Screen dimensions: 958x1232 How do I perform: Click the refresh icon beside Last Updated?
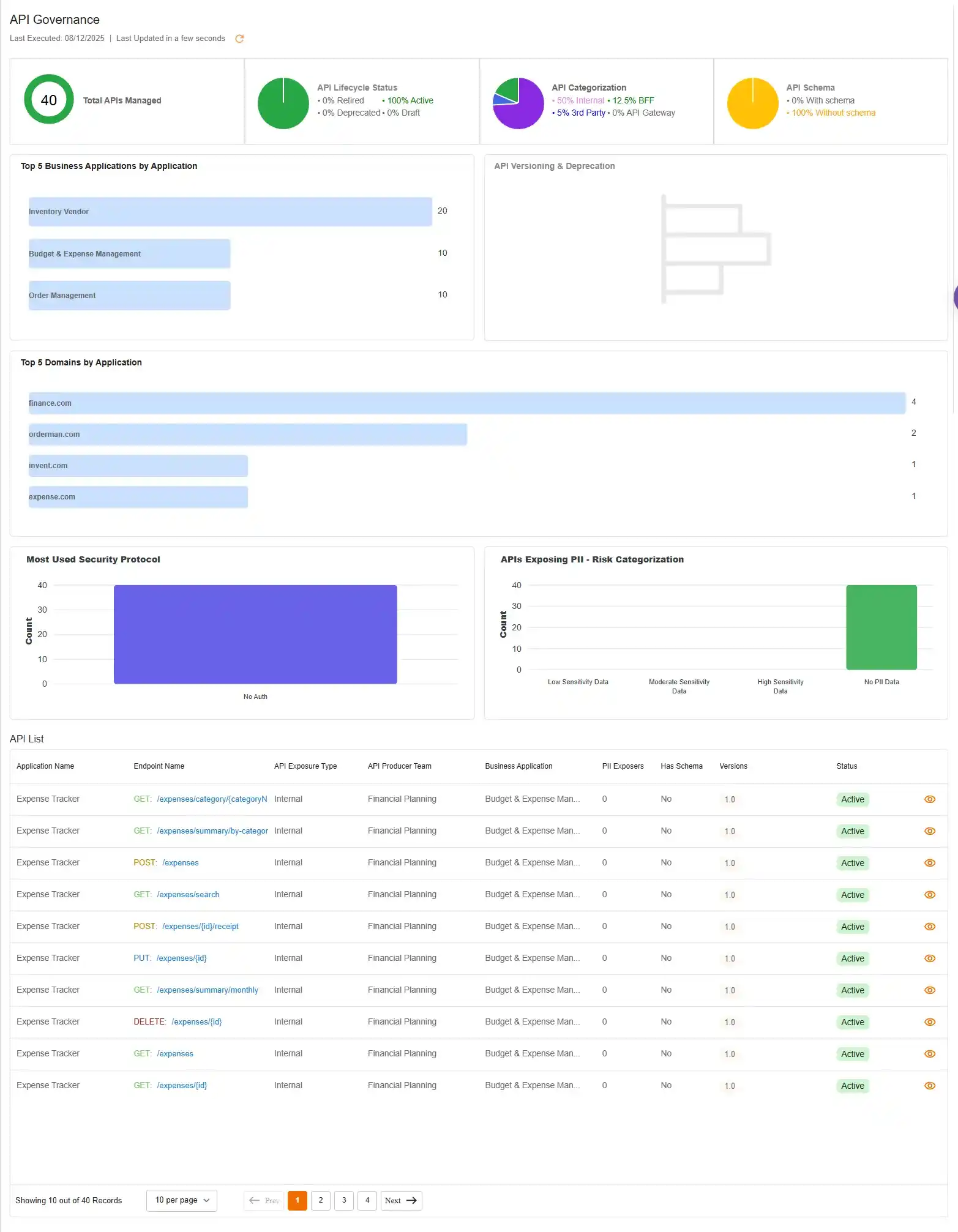(x=239, y=39)
